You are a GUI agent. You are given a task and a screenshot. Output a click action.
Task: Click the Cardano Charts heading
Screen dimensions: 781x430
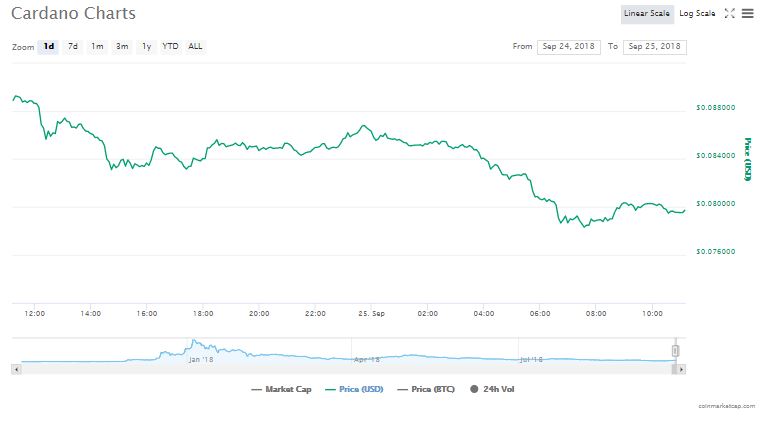(73, 13)
